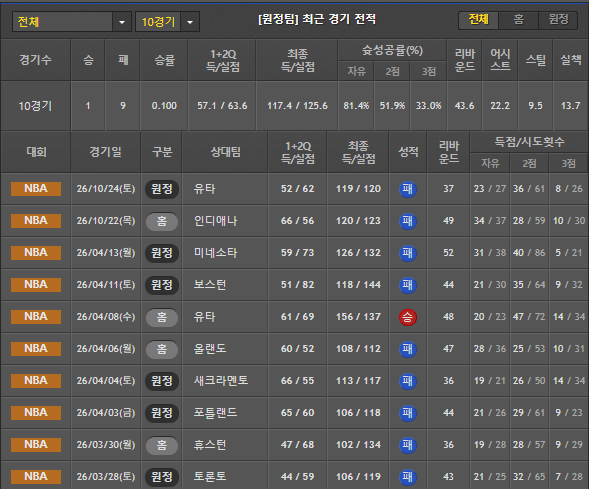Click the 패 result icon in 인디애나 row
Screen dimensions: 589x489
pyautogui.click(x=408, y=221)
